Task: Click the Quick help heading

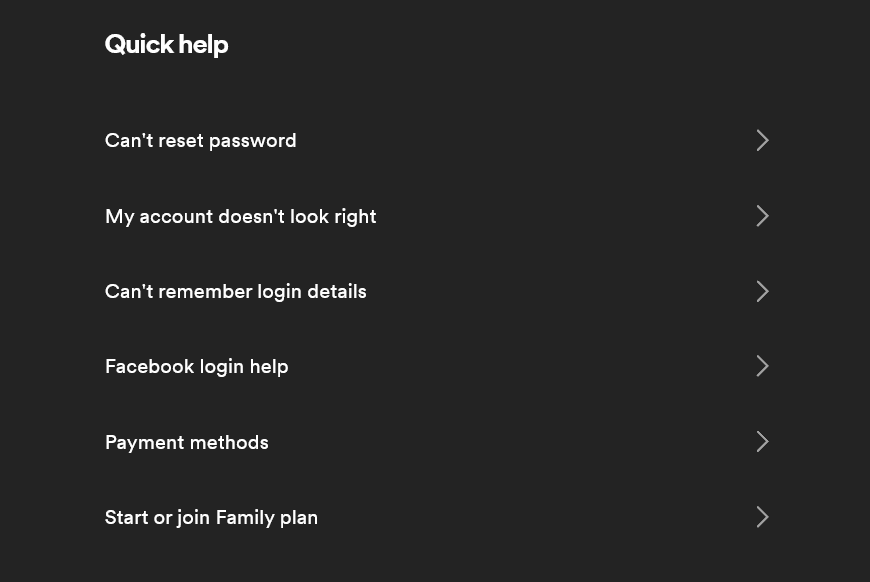Action: coord(166,44)
